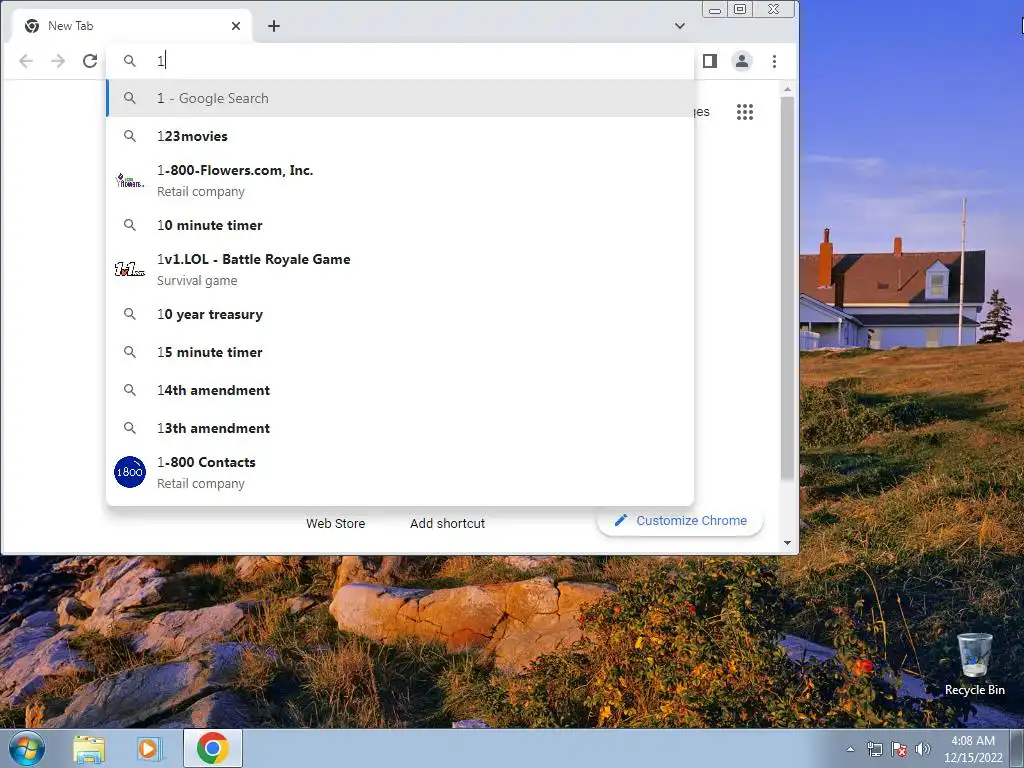Click the Customize Chrome button

pyautogui.click(x=680, y=520)
